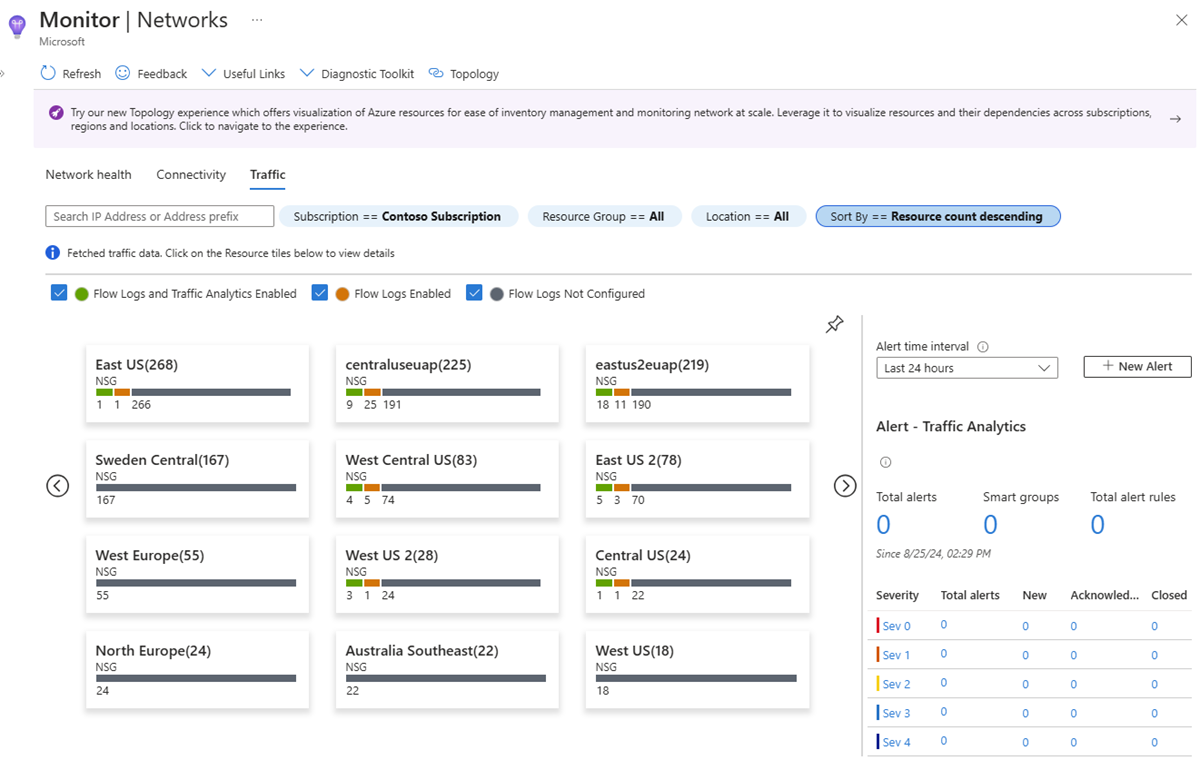The width and height of the screenshot is (1200, 770).
Task: Click the IP Address search field
Action: tap(159, 215)
